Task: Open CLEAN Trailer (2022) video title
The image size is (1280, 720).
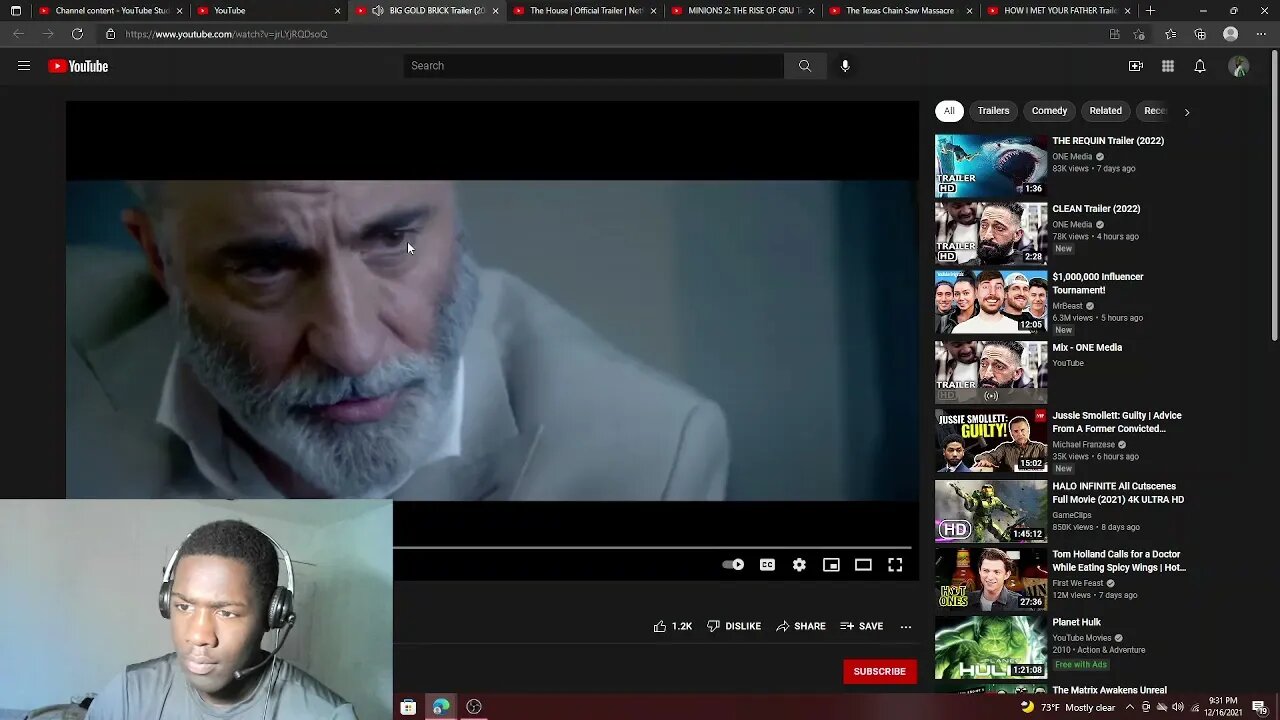Action: point(1096,209)
